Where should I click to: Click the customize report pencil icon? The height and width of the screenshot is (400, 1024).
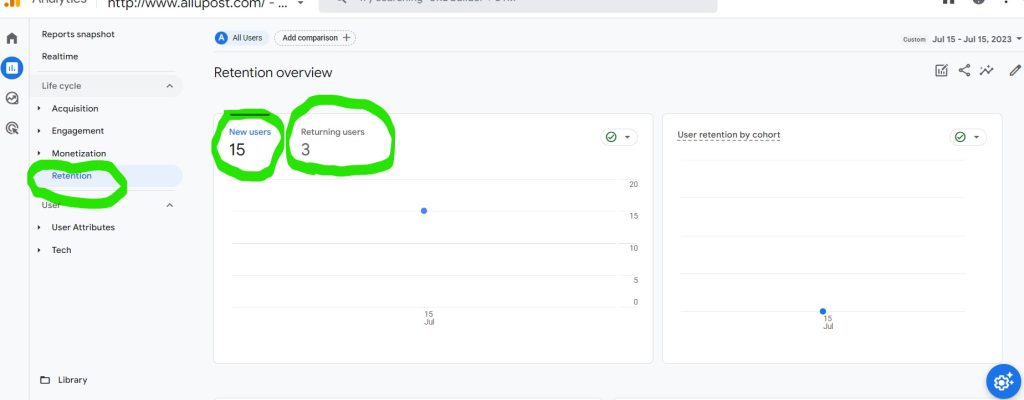[1015, 70]
